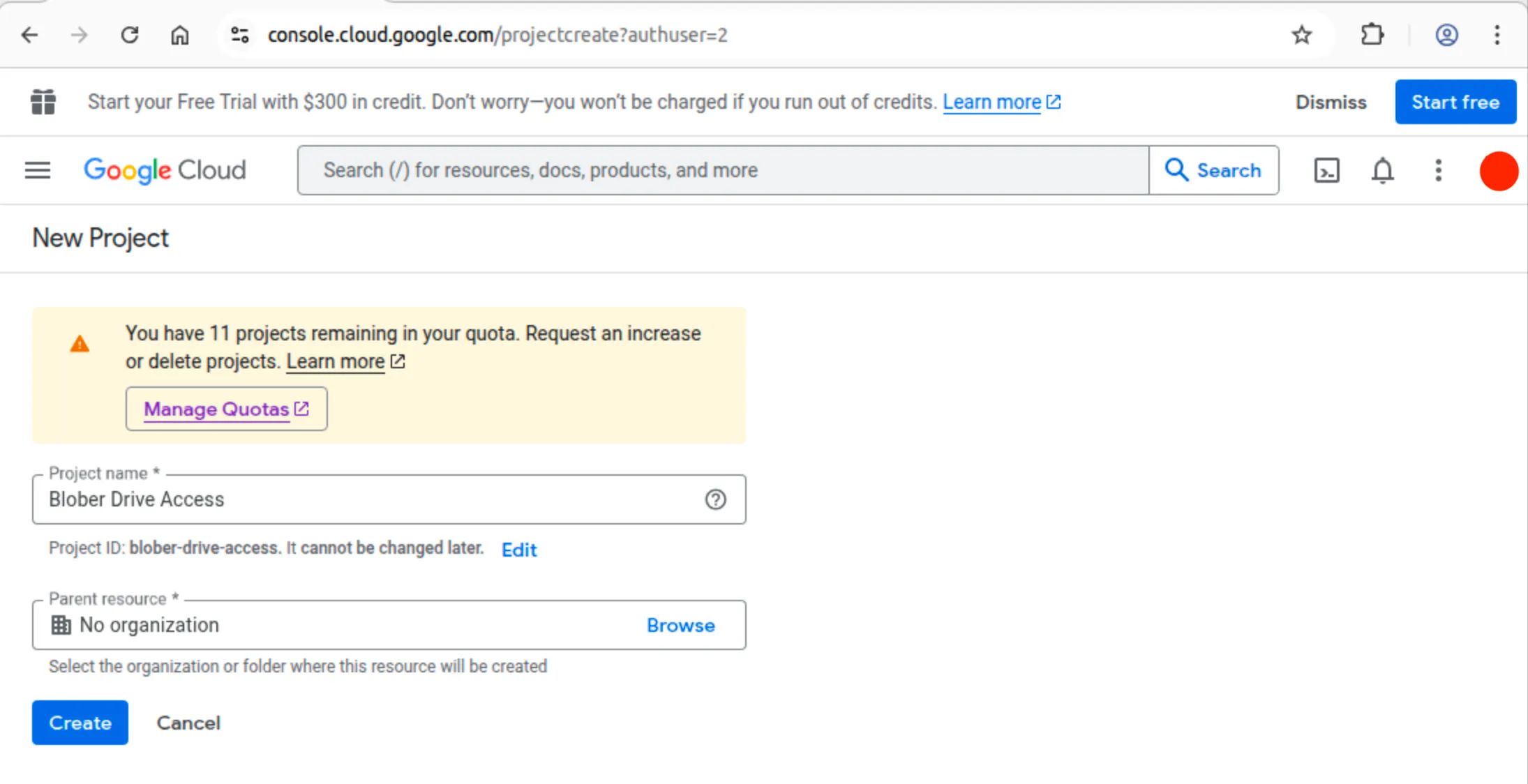The height and width of the screenshot is (784, 1528).
Task: Click Browse to select a parent resource
Action: (x=680, y=625)
